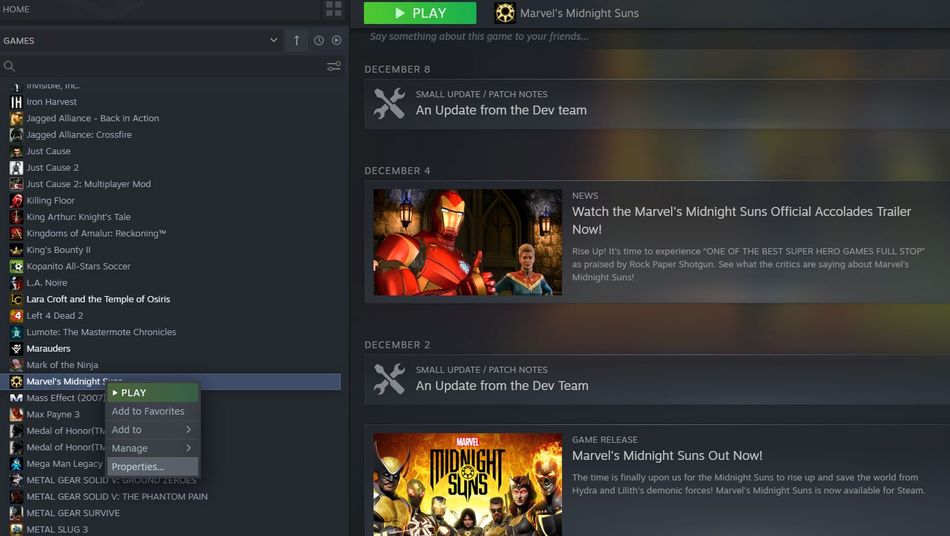
Task: Click the HOME label
Action: tap(16, 9)
